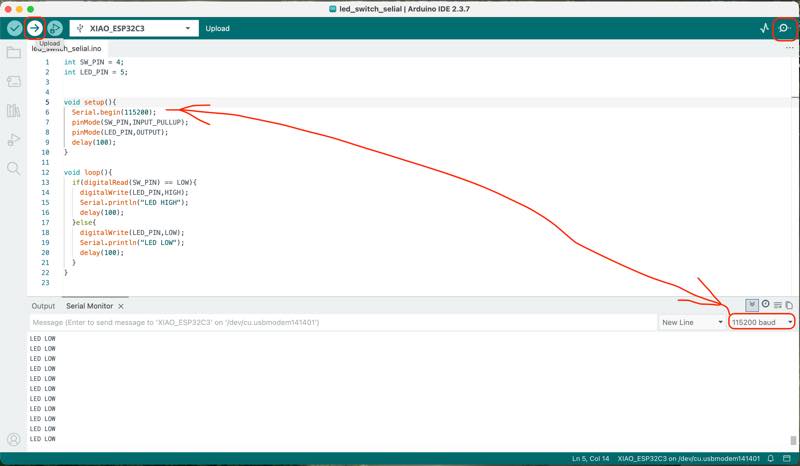Click the pinMode(SW_PIN,INPUT_PULLUP) line
This screenshot has height=466, width=800.
[130, 122]
